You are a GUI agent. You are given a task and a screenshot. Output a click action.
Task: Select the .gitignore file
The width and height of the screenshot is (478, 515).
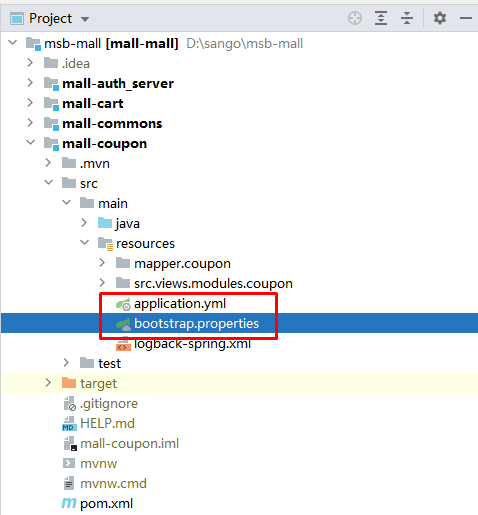pyautogui.click(x=109, y=404)
